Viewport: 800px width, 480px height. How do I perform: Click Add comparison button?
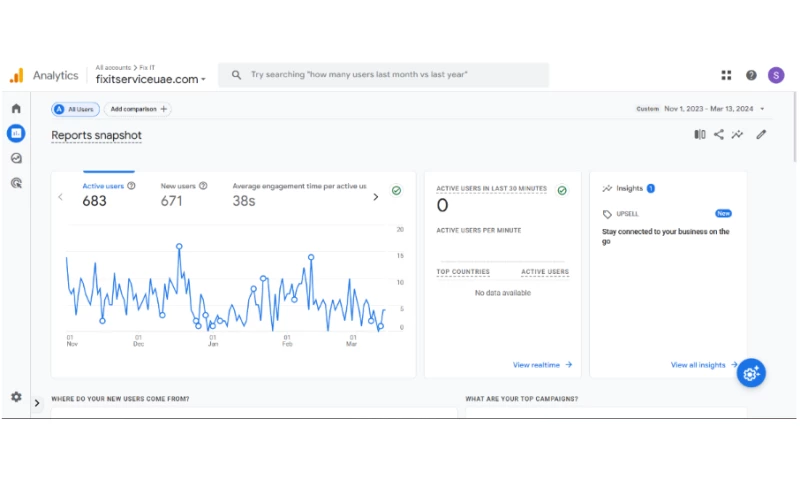pos(138,109)
